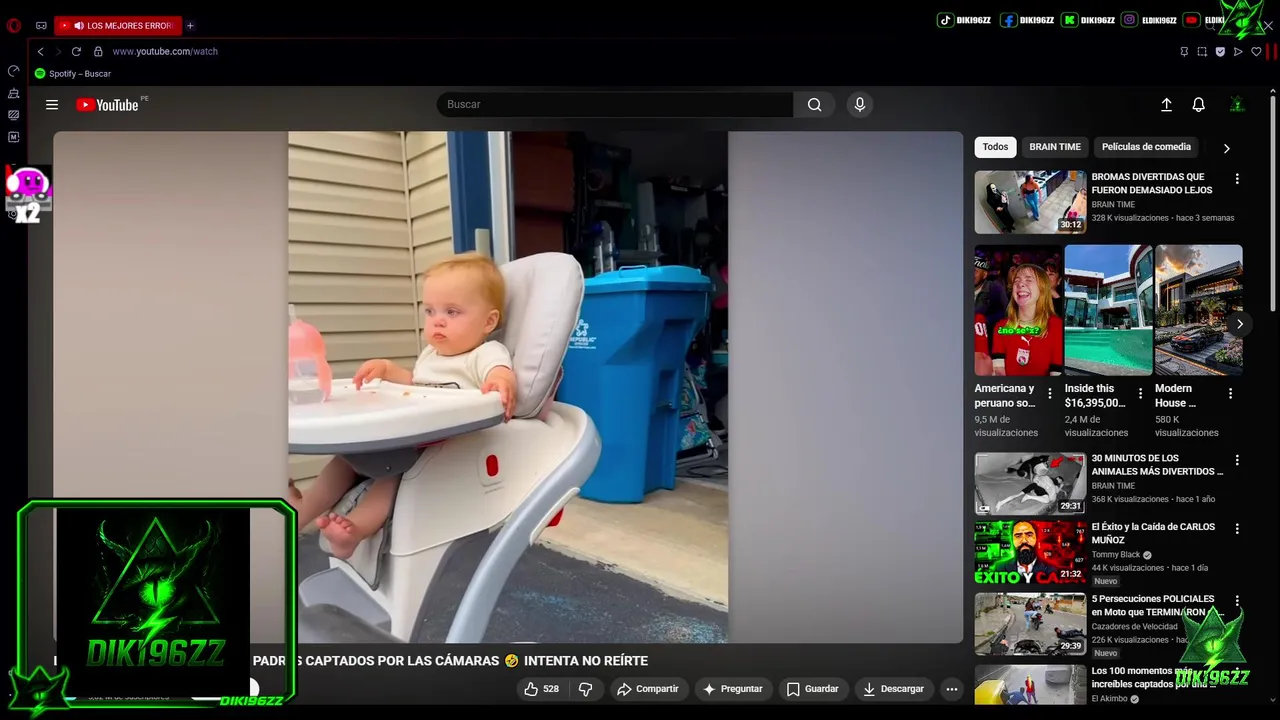Pin the tab using the pin icon

[1184, 52]
